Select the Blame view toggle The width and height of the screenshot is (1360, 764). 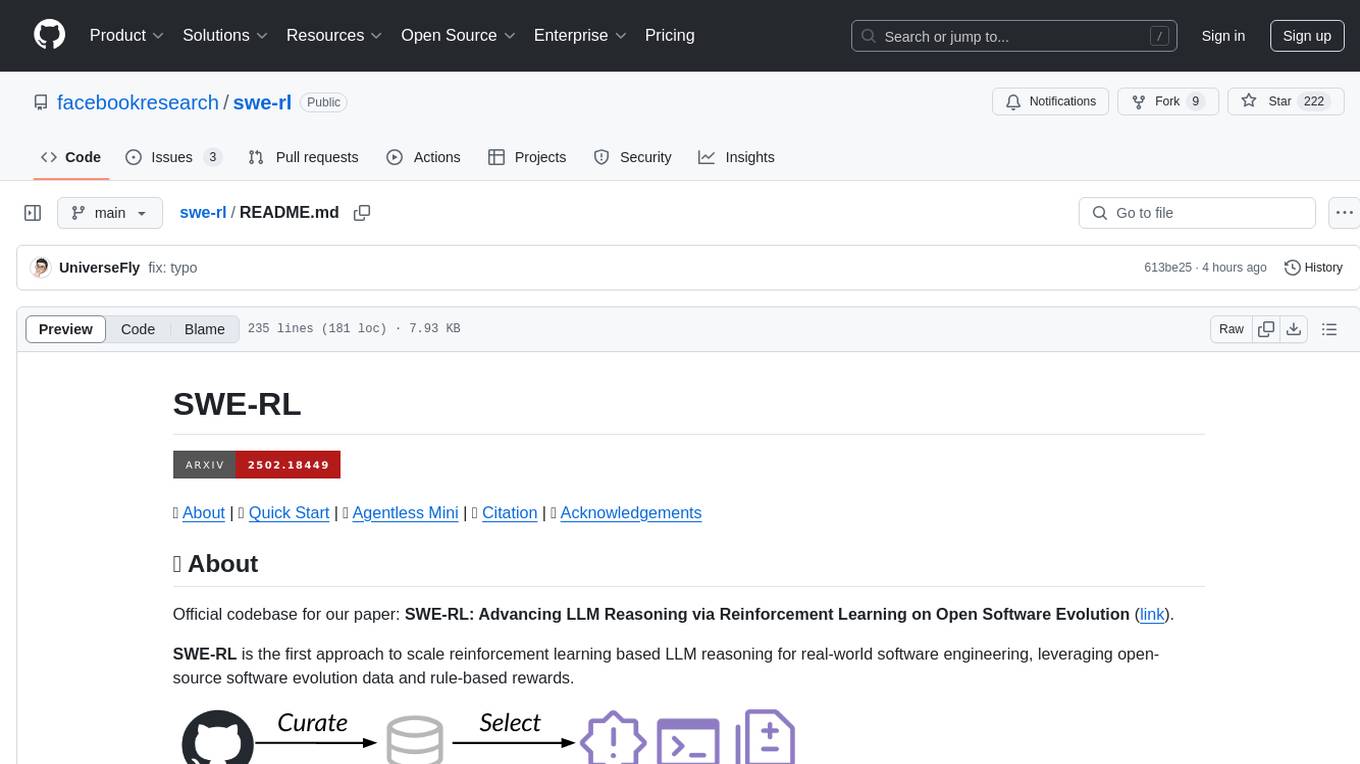pos(204,329)
